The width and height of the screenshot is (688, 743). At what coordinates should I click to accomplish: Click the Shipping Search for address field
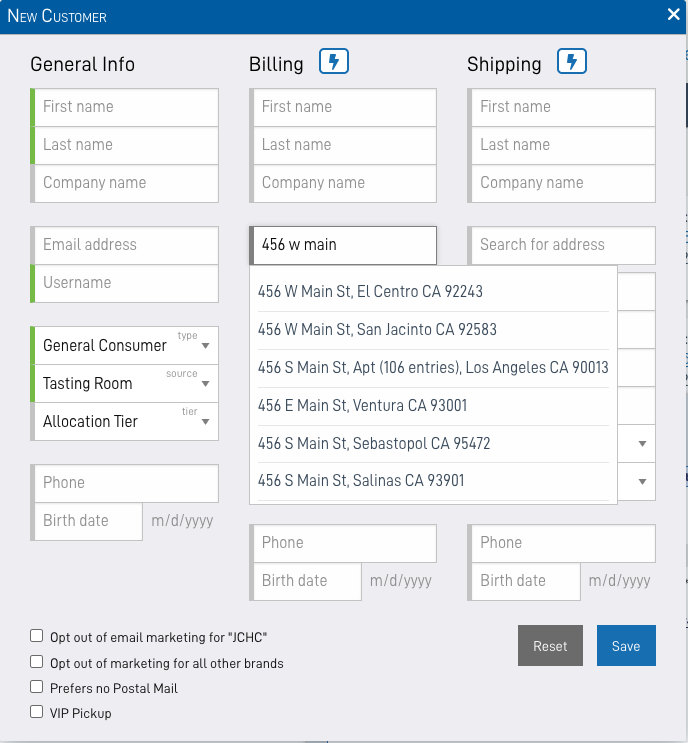[x=563, y=245]
